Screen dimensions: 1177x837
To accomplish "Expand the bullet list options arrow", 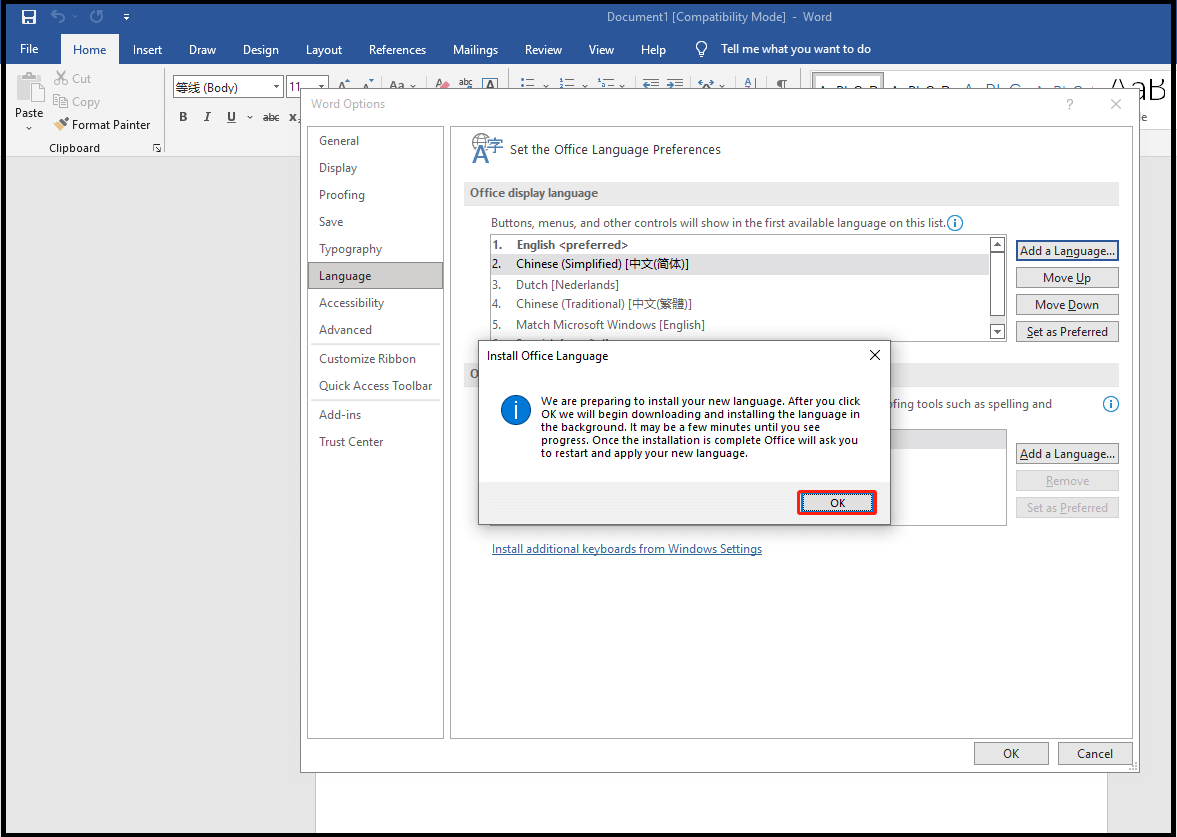I will pos(545,84).
